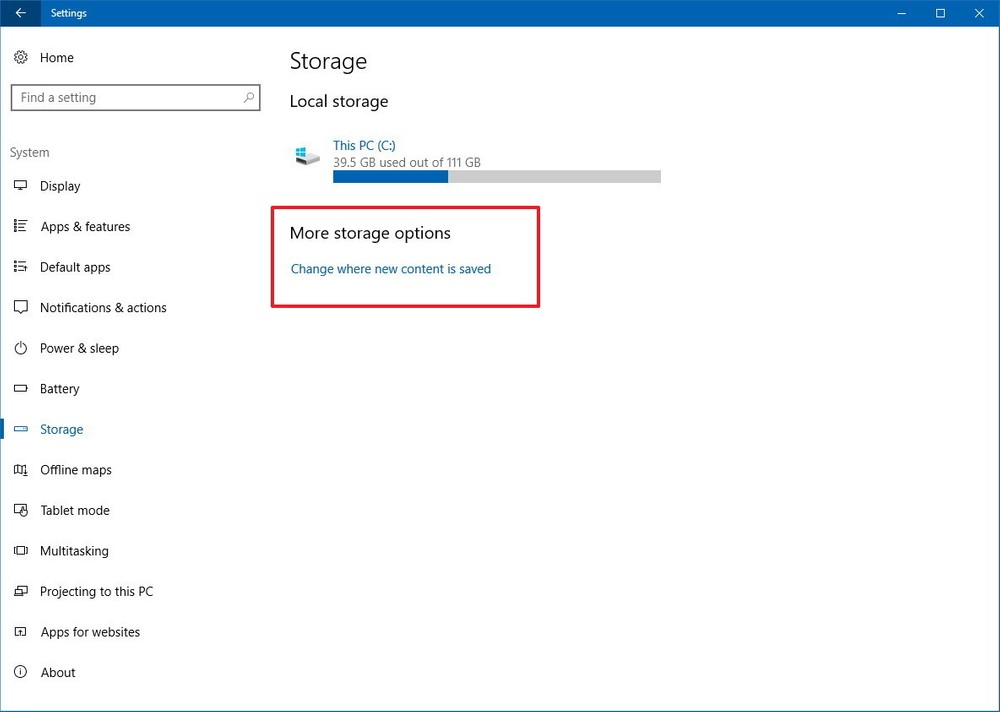Switch to Tablet mode settings
This screenshot has width=1000, height=712.
coord(75,510)
